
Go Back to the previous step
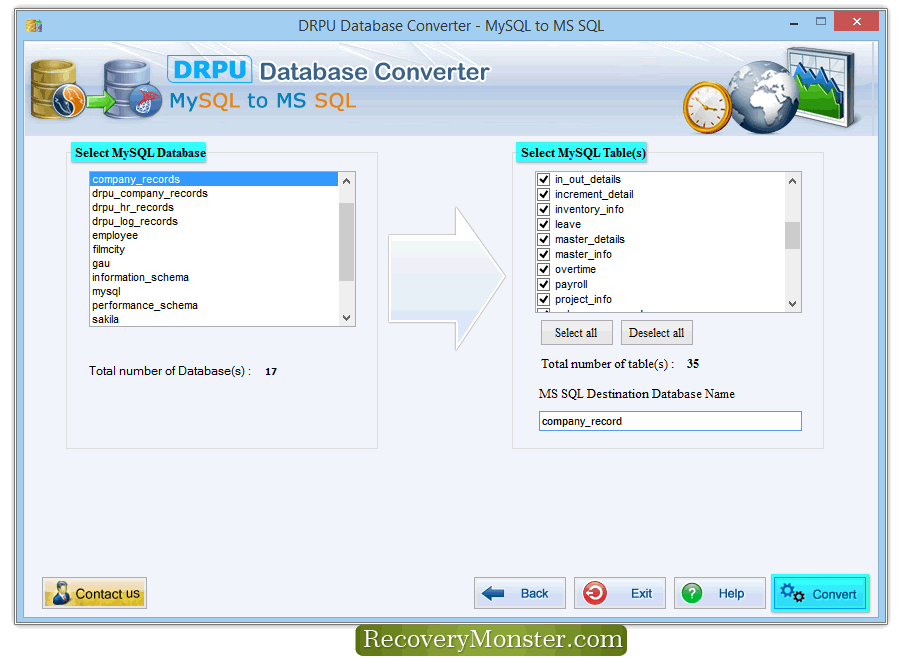point(520,593)
